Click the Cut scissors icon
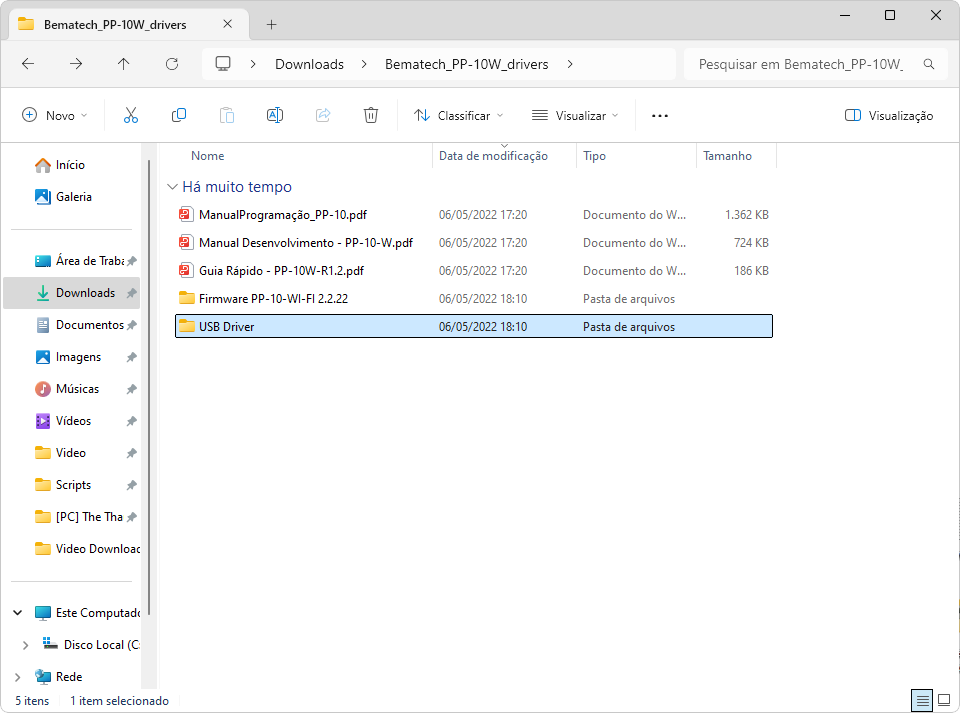960x713 pixels. (x=131, y=115)
